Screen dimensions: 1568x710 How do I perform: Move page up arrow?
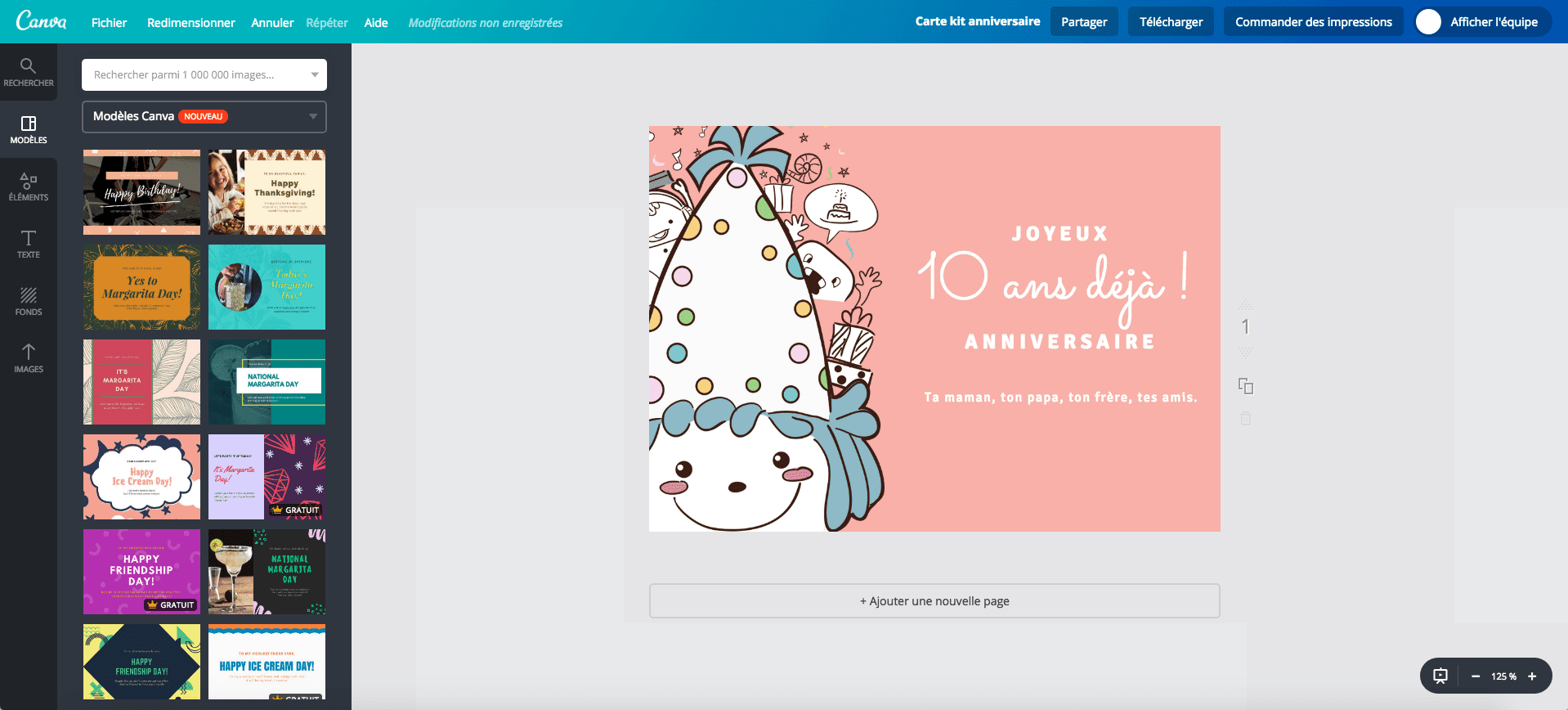point(1245,303)
